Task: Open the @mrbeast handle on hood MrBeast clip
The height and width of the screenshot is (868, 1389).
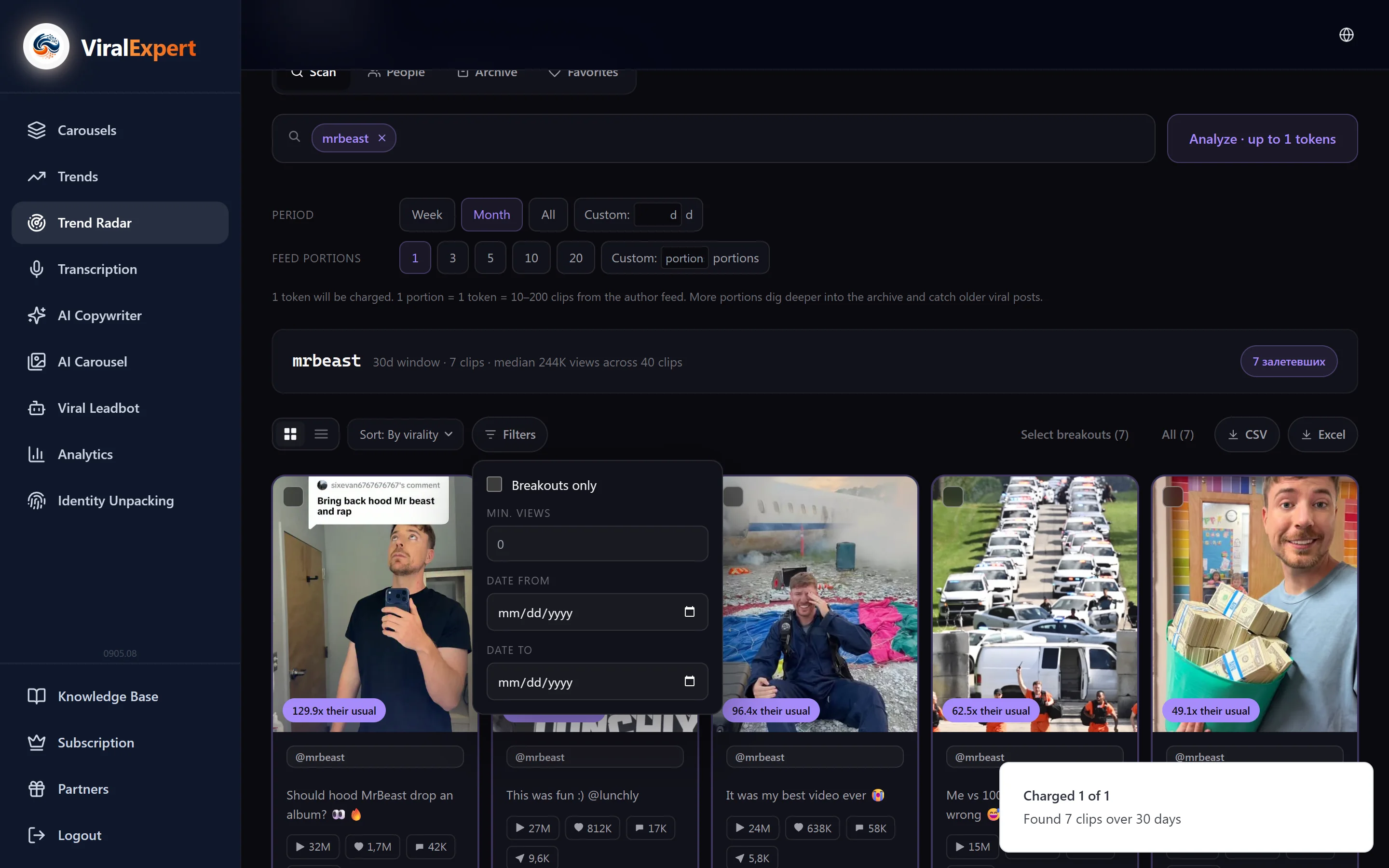Action: pyautogui.click(x=375, y=757)
